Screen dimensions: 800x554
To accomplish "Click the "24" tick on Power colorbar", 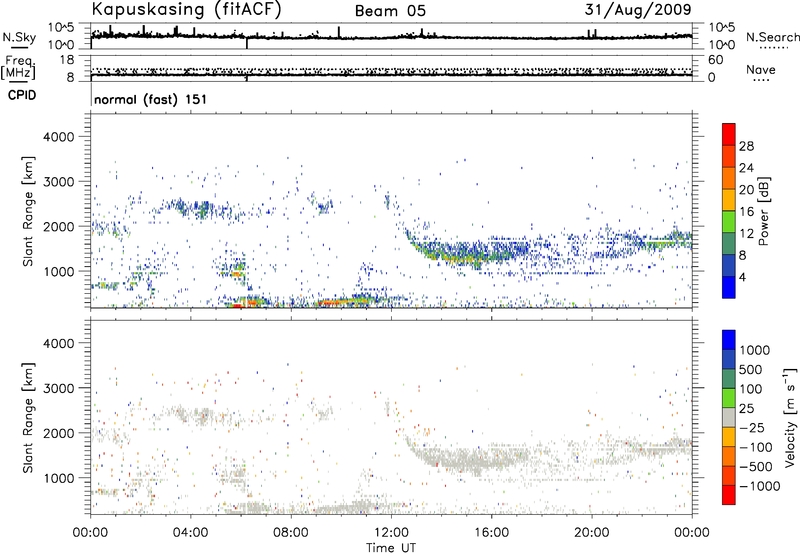I will pos(746,168).
